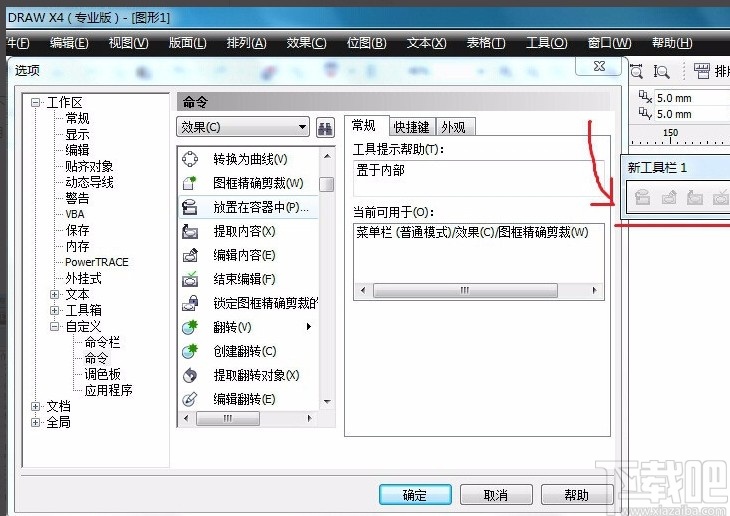Click the 结束编辑(F) command icon
The image size is (730, 516).
(190, 279)
